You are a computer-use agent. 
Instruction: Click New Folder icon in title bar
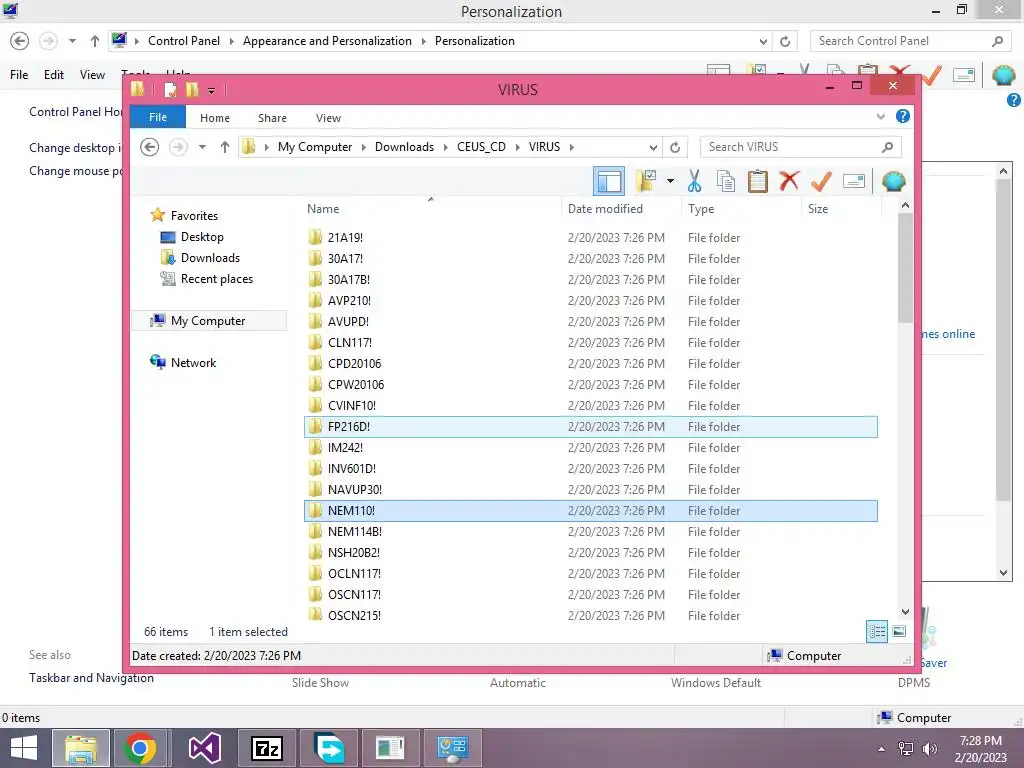192,89
